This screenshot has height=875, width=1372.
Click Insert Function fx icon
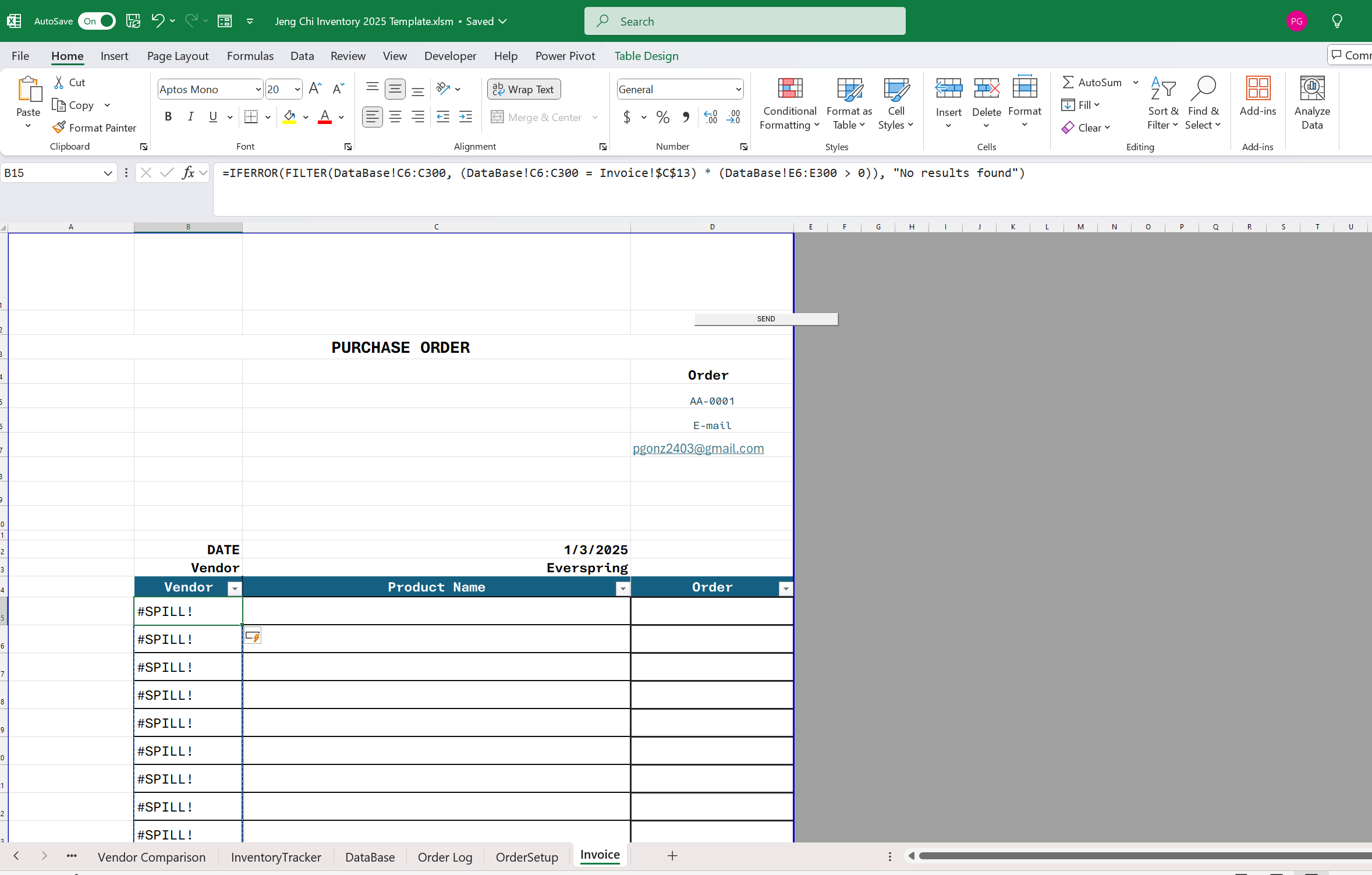point(188,173)
